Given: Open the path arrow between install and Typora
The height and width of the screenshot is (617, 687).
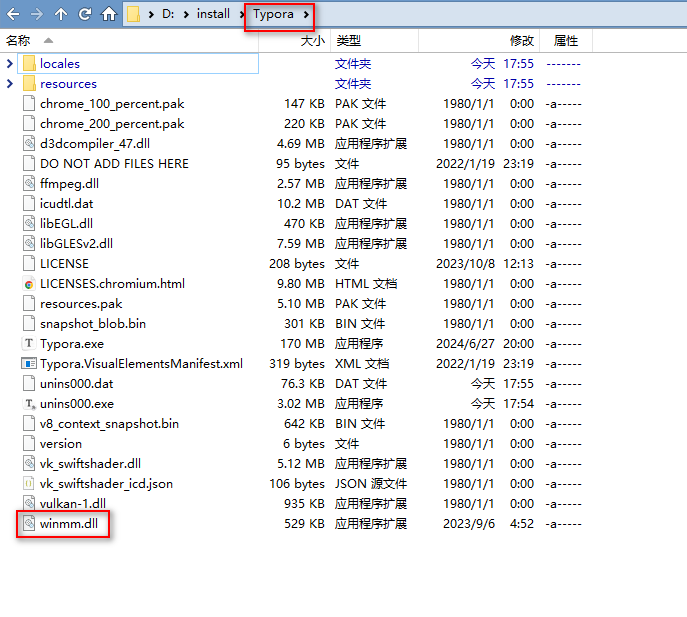Looking at the screenshot, I should click(241, 14).
